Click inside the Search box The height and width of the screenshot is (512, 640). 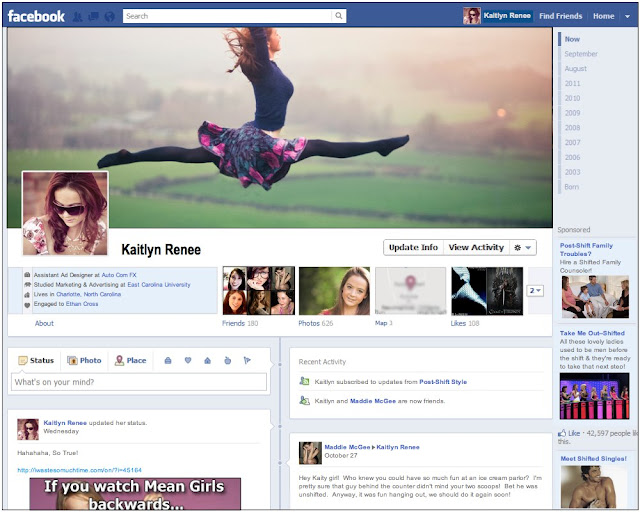tap(227, 16)
